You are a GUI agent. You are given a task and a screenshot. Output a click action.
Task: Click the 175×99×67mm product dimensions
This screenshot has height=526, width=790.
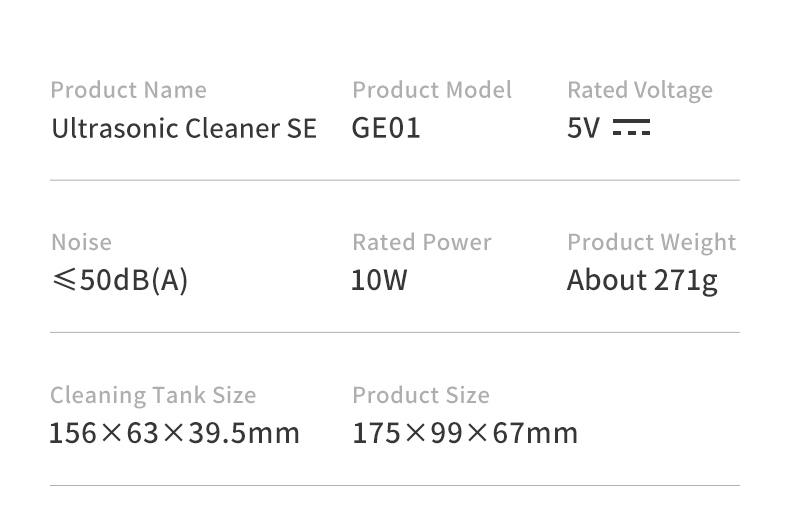pos(465,433)
